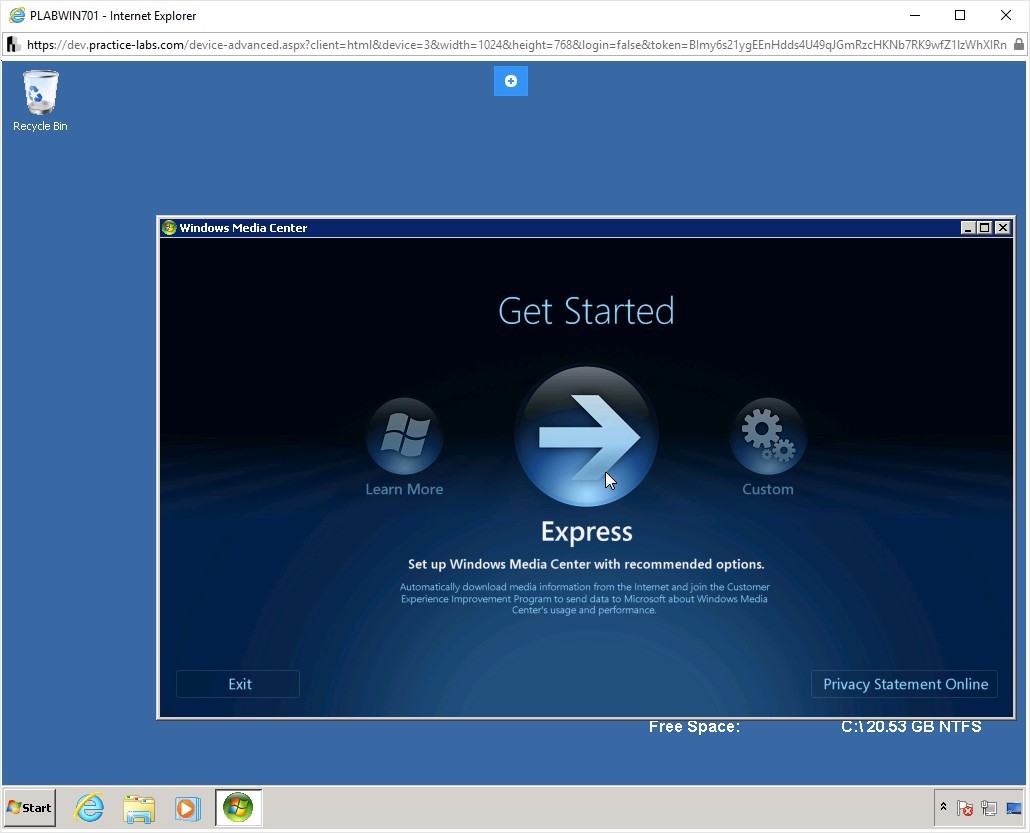
Task: Open Privacy Statement Online
Action: point(905,684)
